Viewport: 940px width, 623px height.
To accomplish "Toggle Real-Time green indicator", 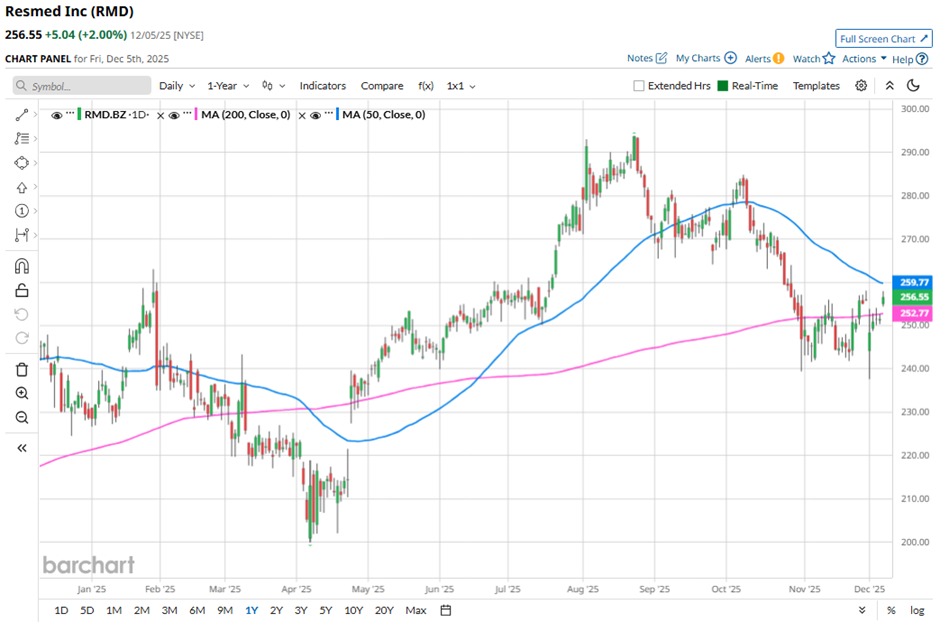I will (723, 86).
